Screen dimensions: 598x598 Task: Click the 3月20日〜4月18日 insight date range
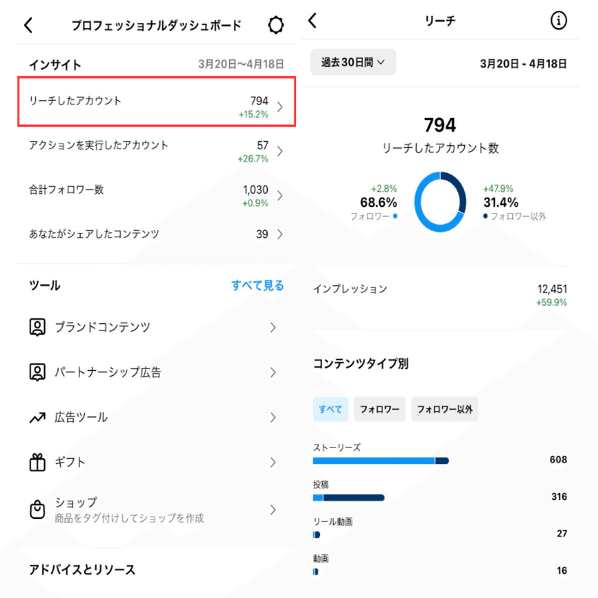click(241, 64)
